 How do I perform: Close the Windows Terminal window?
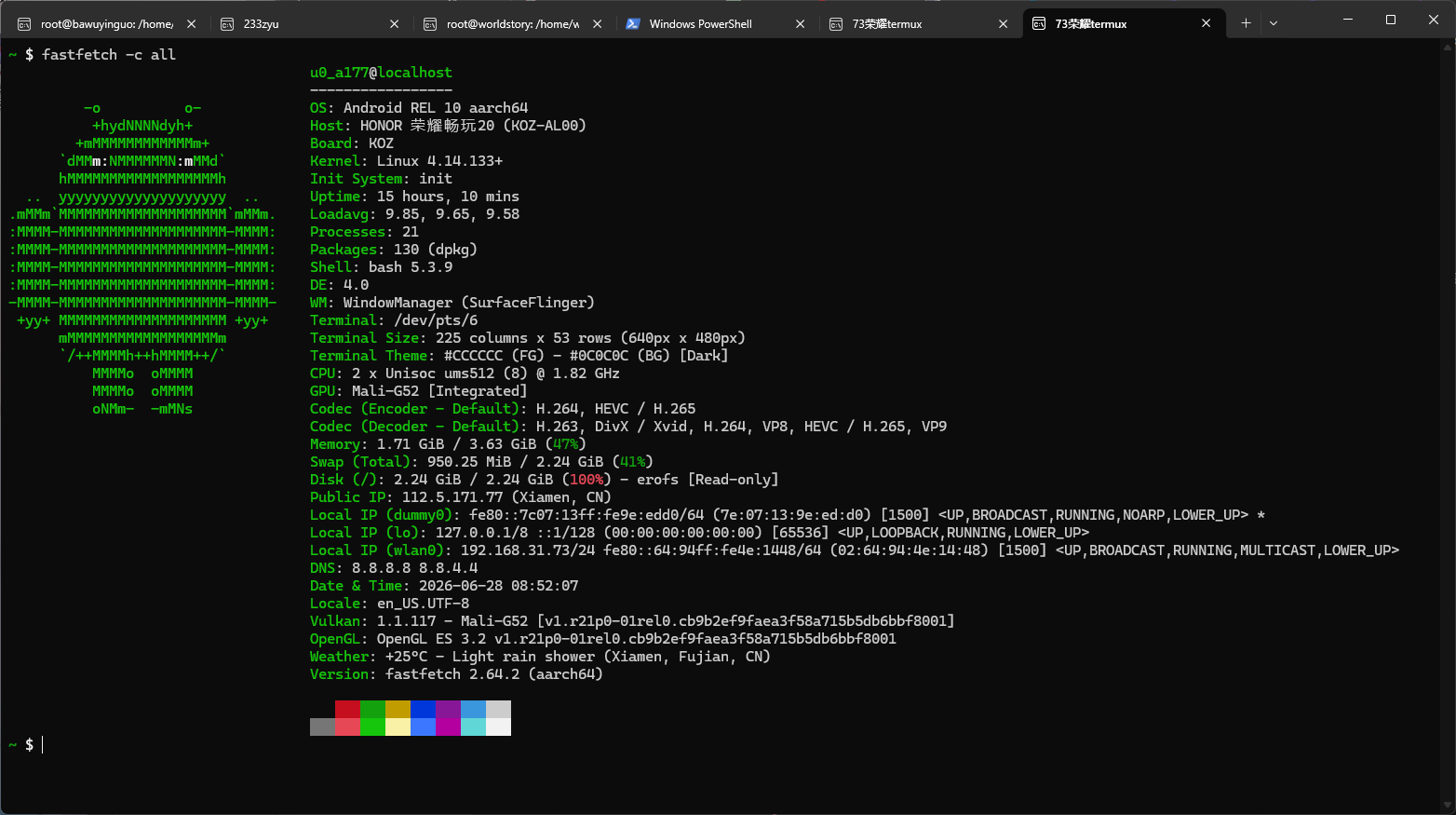click(x=1434, y=20)
